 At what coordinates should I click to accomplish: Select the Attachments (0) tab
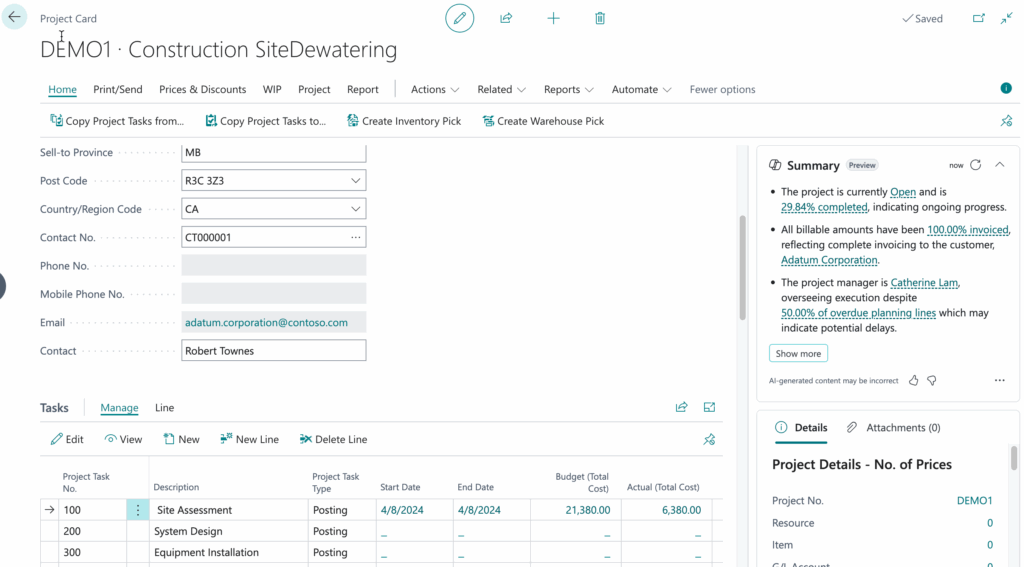[x=893, y=427]
